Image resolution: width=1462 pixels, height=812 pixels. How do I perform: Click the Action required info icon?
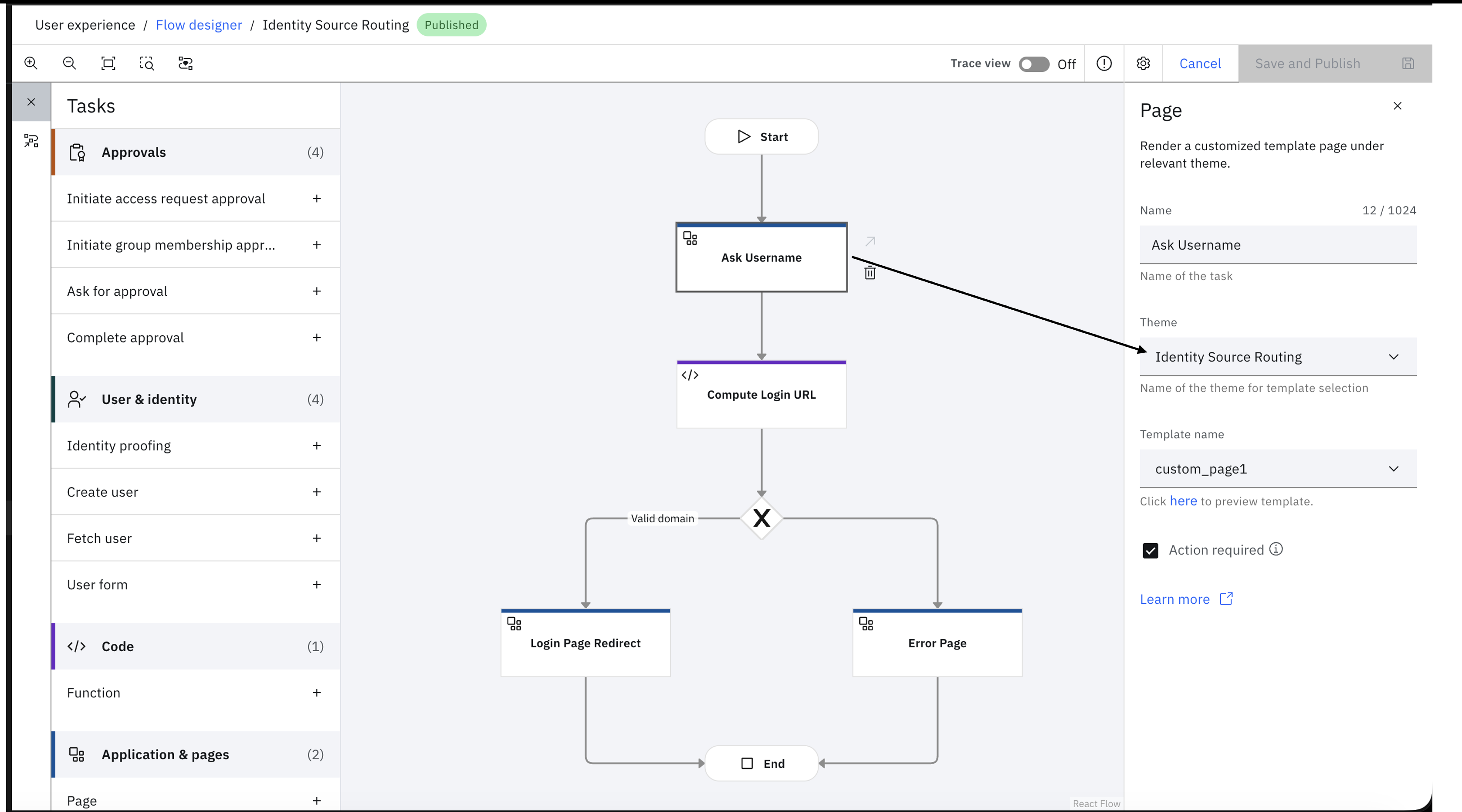tap(1276, 549)
